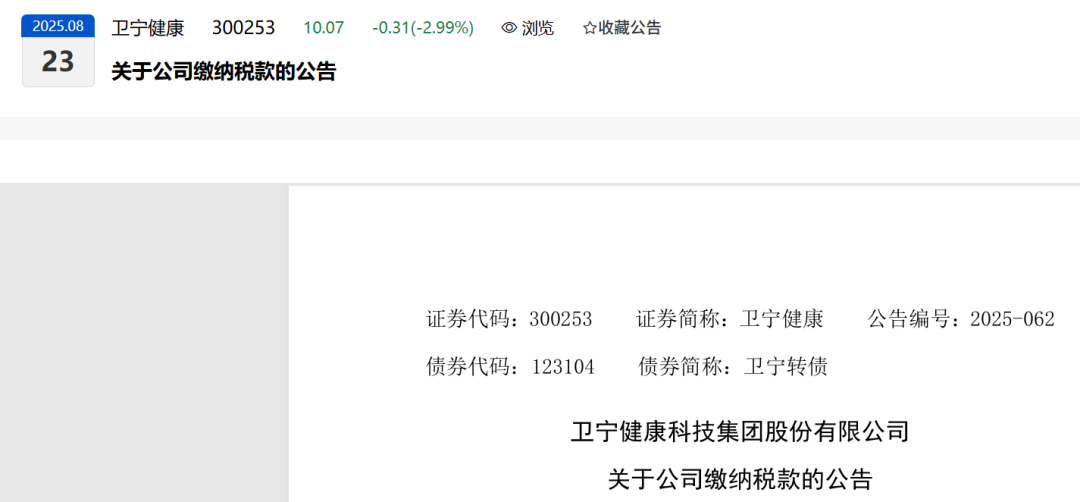This screenshot has width=1080, height=502.
Task: Click the bold heading 关于公司缴纳税款的公告
Action: coord(224,72)
